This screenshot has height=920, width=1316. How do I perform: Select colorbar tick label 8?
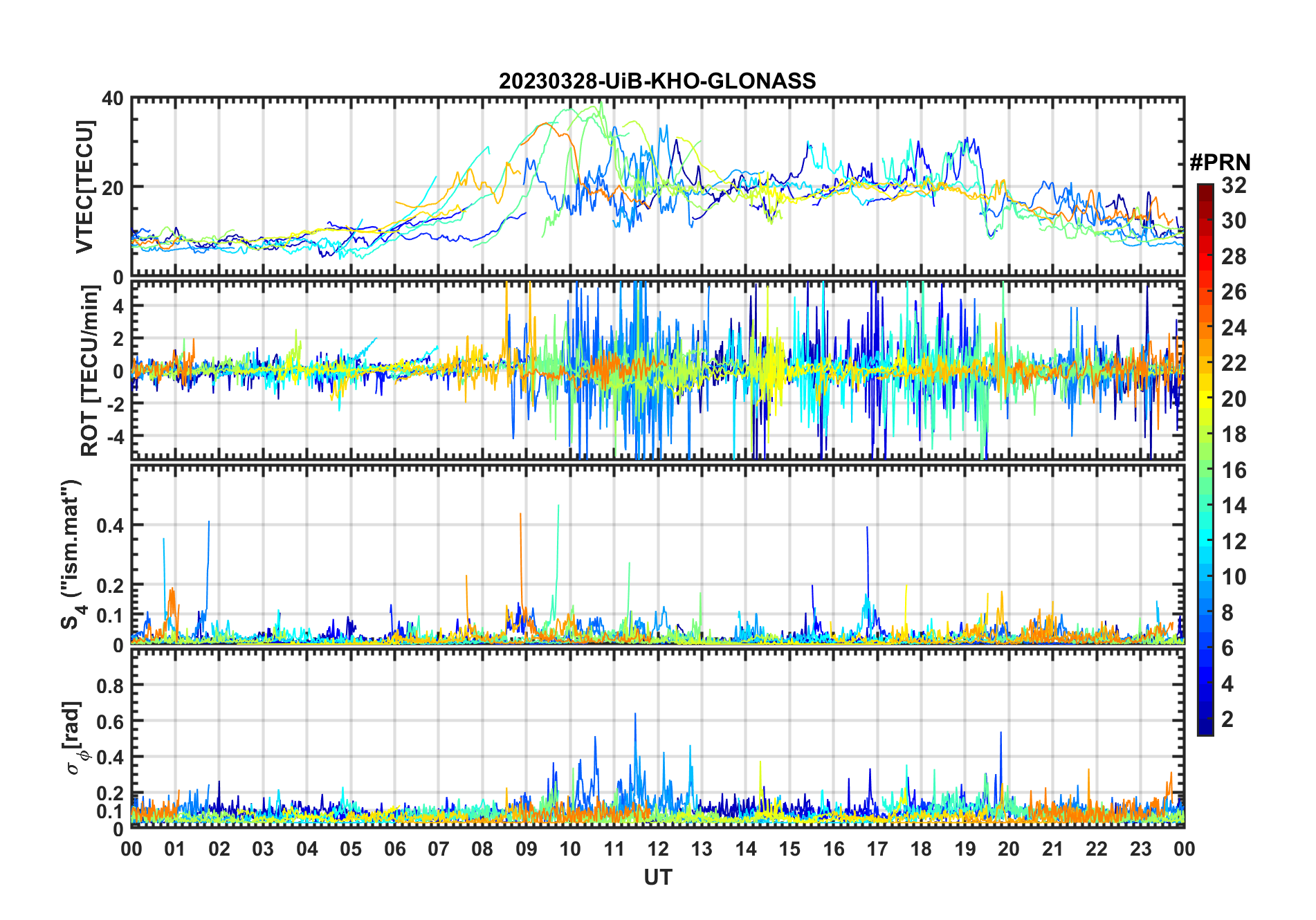pos(1227,612)
